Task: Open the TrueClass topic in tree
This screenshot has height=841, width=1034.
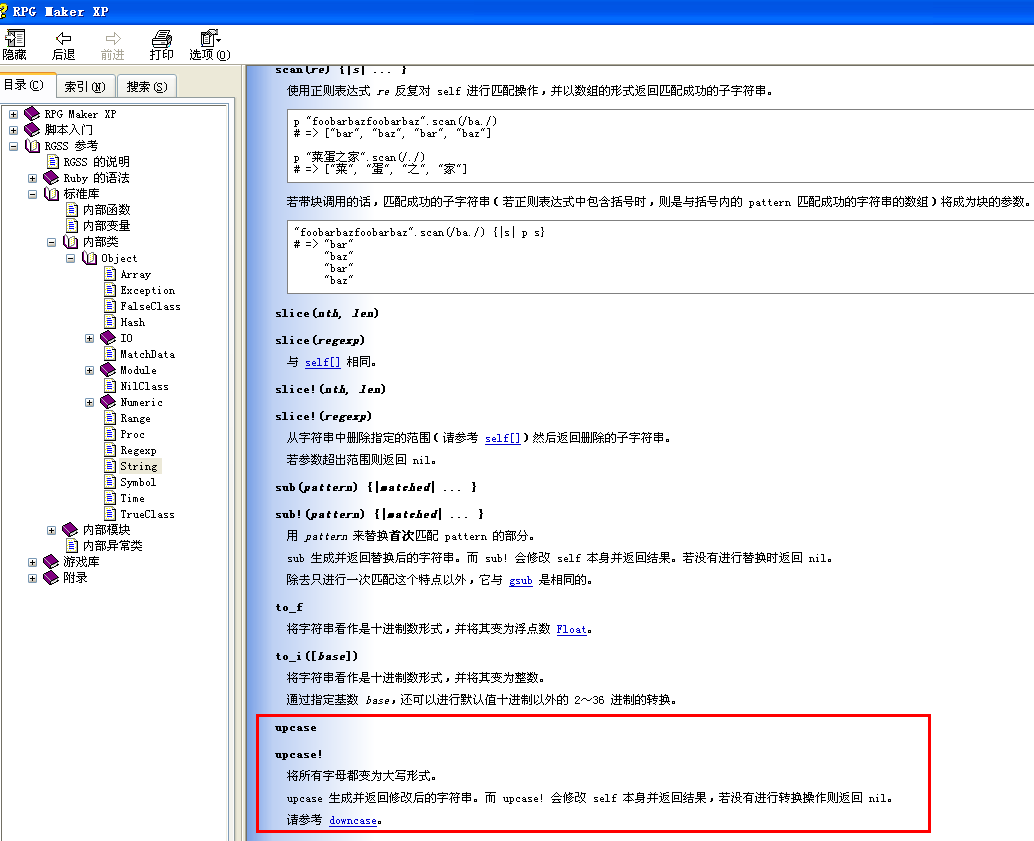Action: (147, 514)
